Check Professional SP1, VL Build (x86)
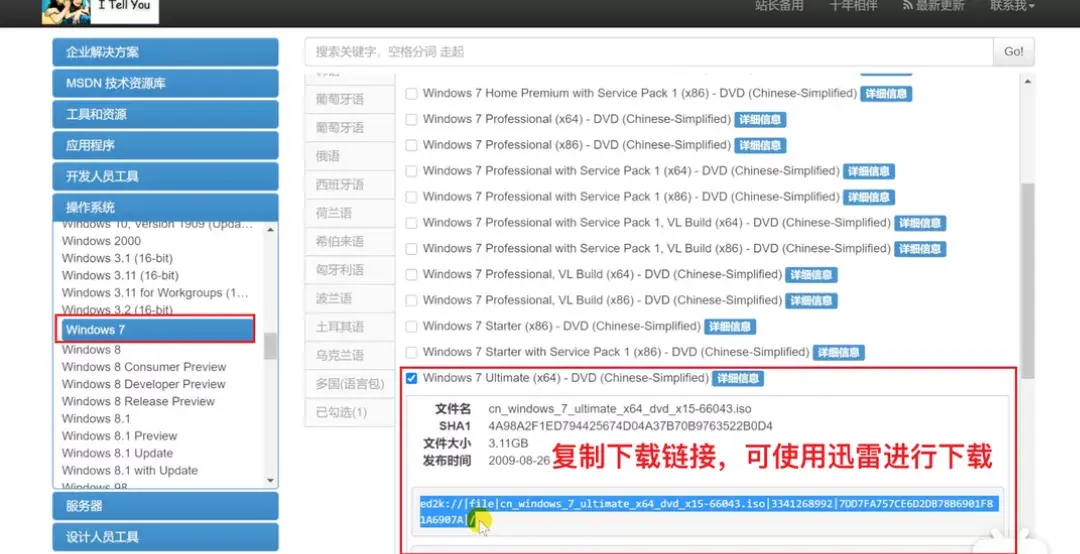The width and height of the screenshot is (1080, 554). tap(411, 249)
